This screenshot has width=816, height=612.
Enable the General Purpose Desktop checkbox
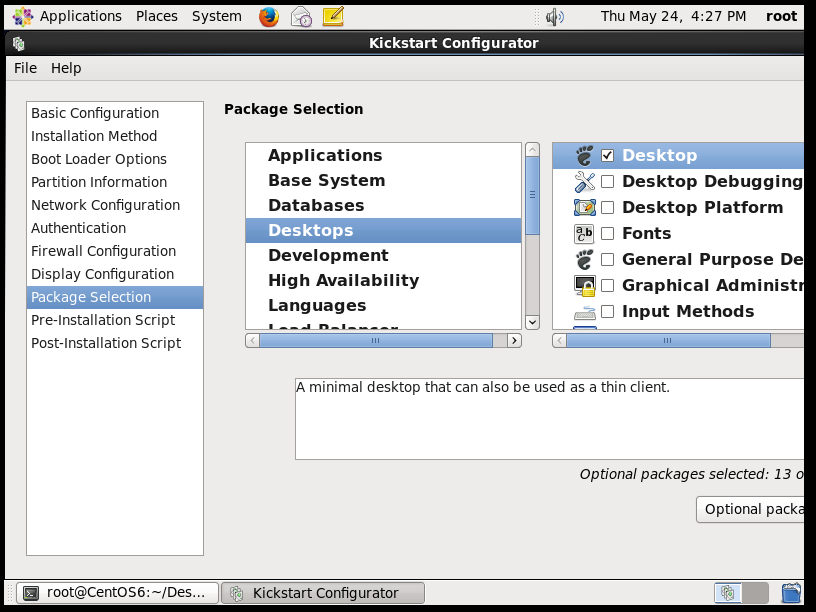point(607,259)
